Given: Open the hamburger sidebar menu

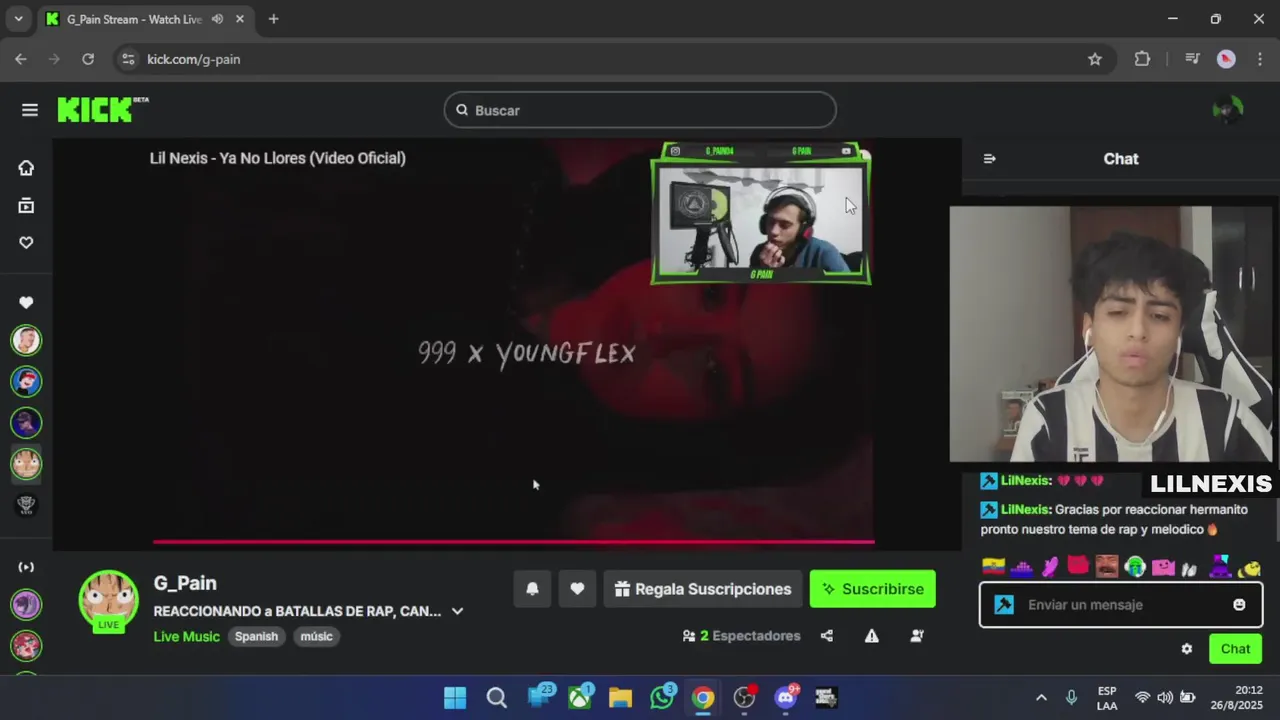Looking at the screenshot, I should 29,110.
